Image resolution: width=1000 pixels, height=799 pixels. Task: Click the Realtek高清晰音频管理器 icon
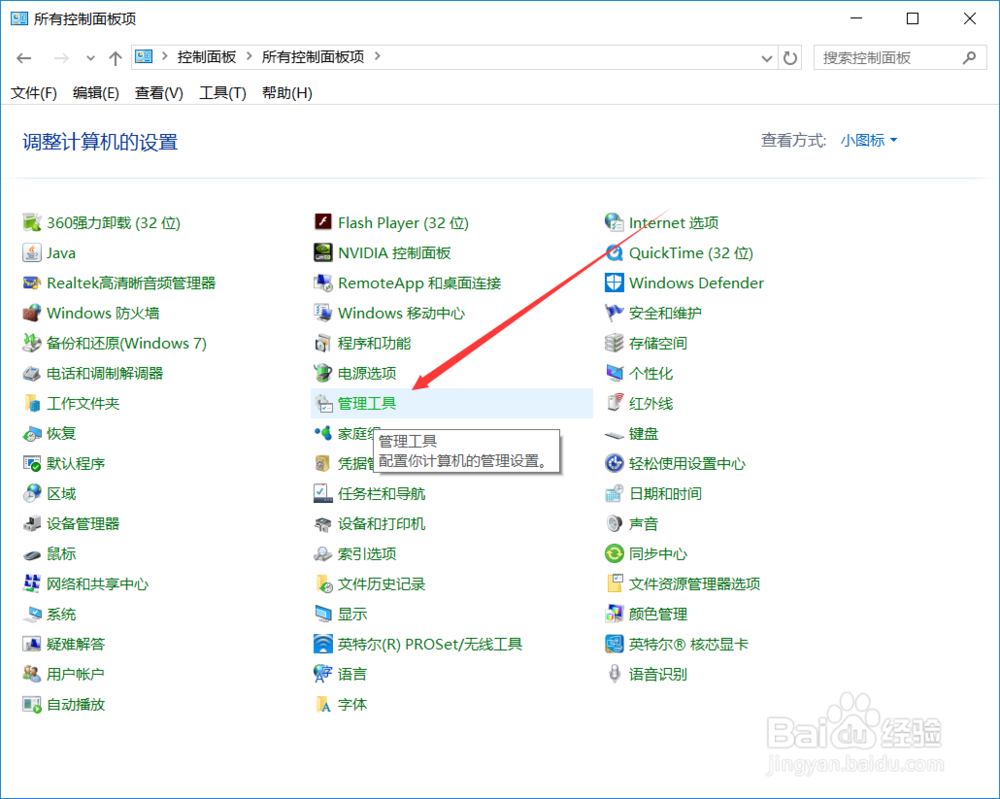[31, 282]
